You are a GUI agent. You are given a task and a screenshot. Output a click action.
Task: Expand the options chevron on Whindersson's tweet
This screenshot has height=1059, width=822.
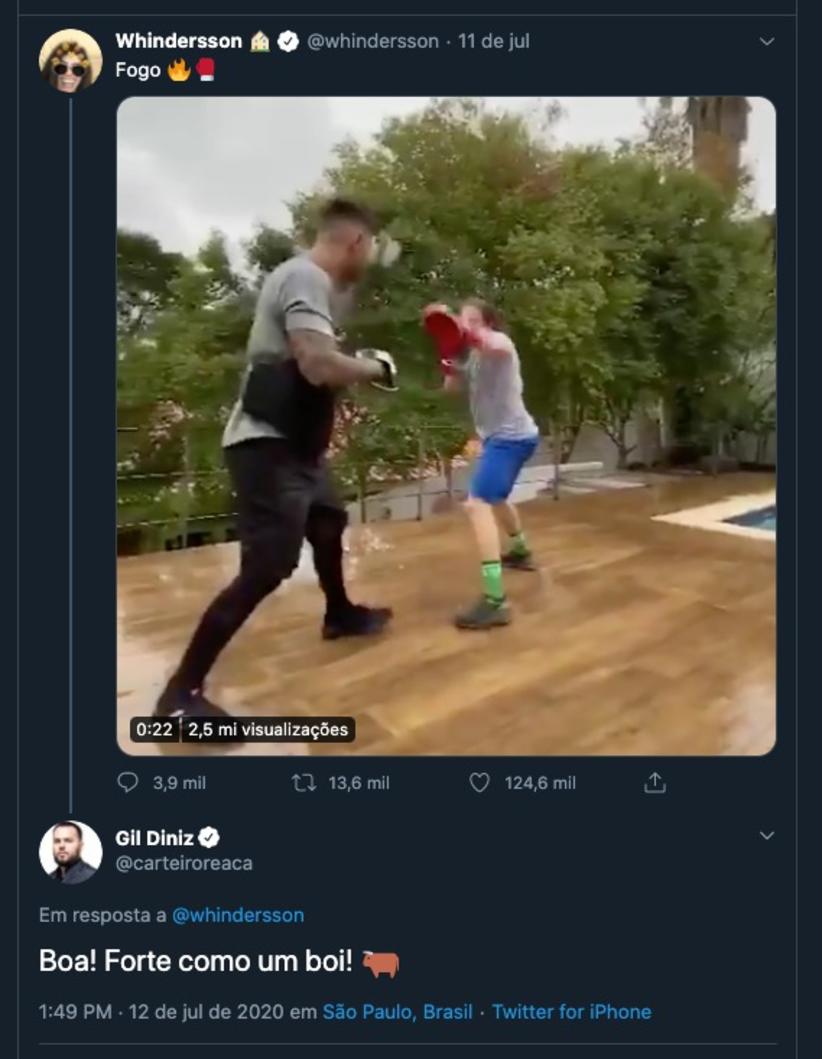(x=767, y=42)
